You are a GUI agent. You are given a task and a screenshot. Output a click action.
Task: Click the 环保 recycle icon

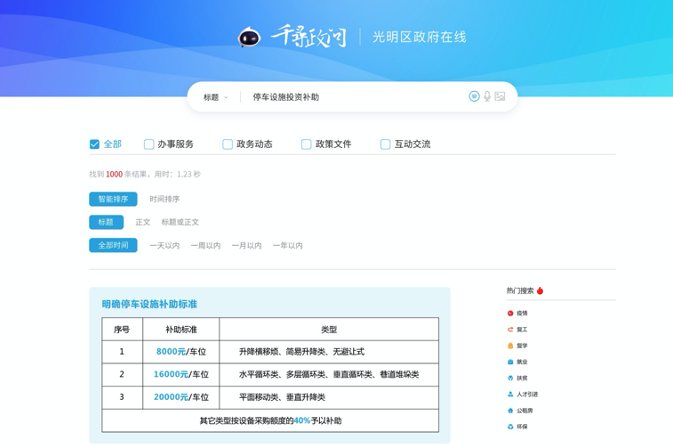click(511, 427)
